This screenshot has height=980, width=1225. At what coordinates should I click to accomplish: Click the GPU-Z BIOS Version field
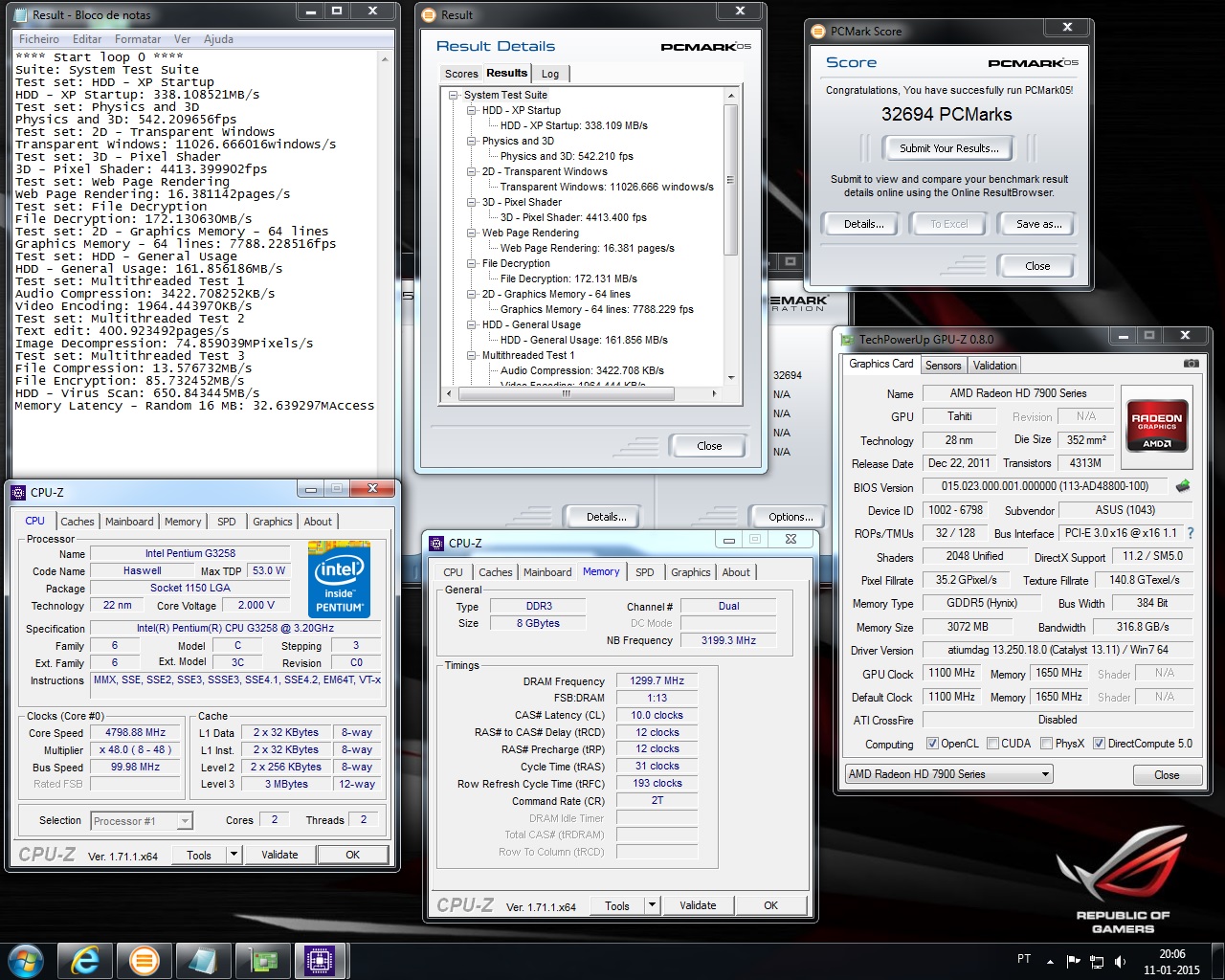point(1045,486)
